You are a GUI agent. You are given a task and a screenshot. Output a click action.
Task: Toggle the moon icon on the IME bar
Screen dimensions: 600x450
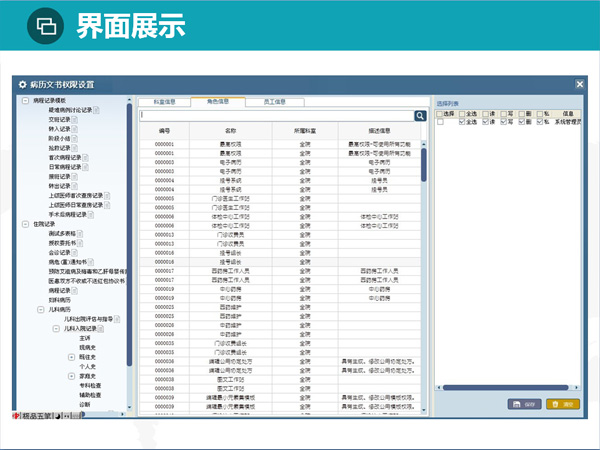(x=57, y=416)
